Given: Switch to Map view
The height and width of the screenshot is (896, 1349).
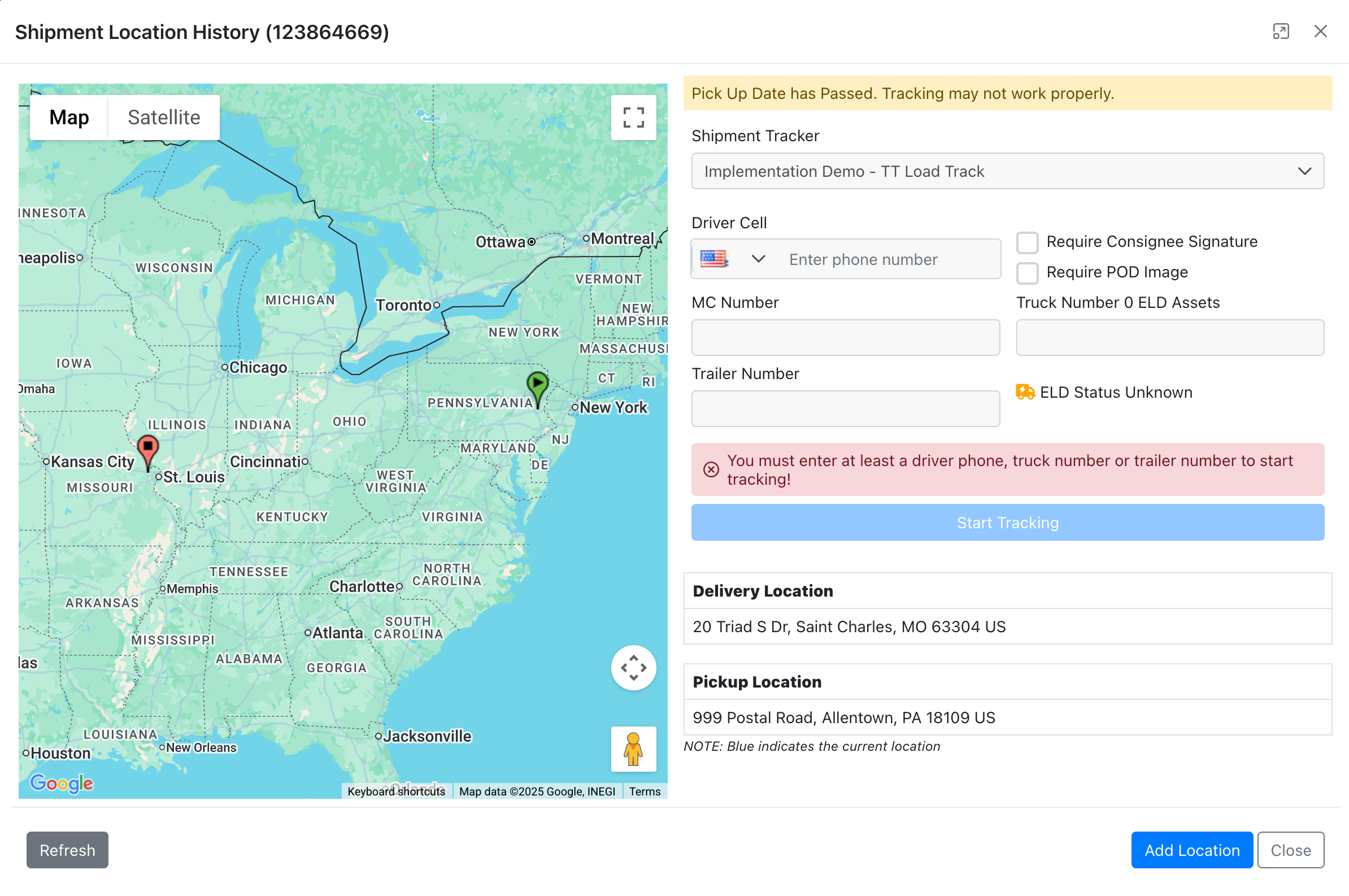Looking at the screenshot, I should point(68,117).
